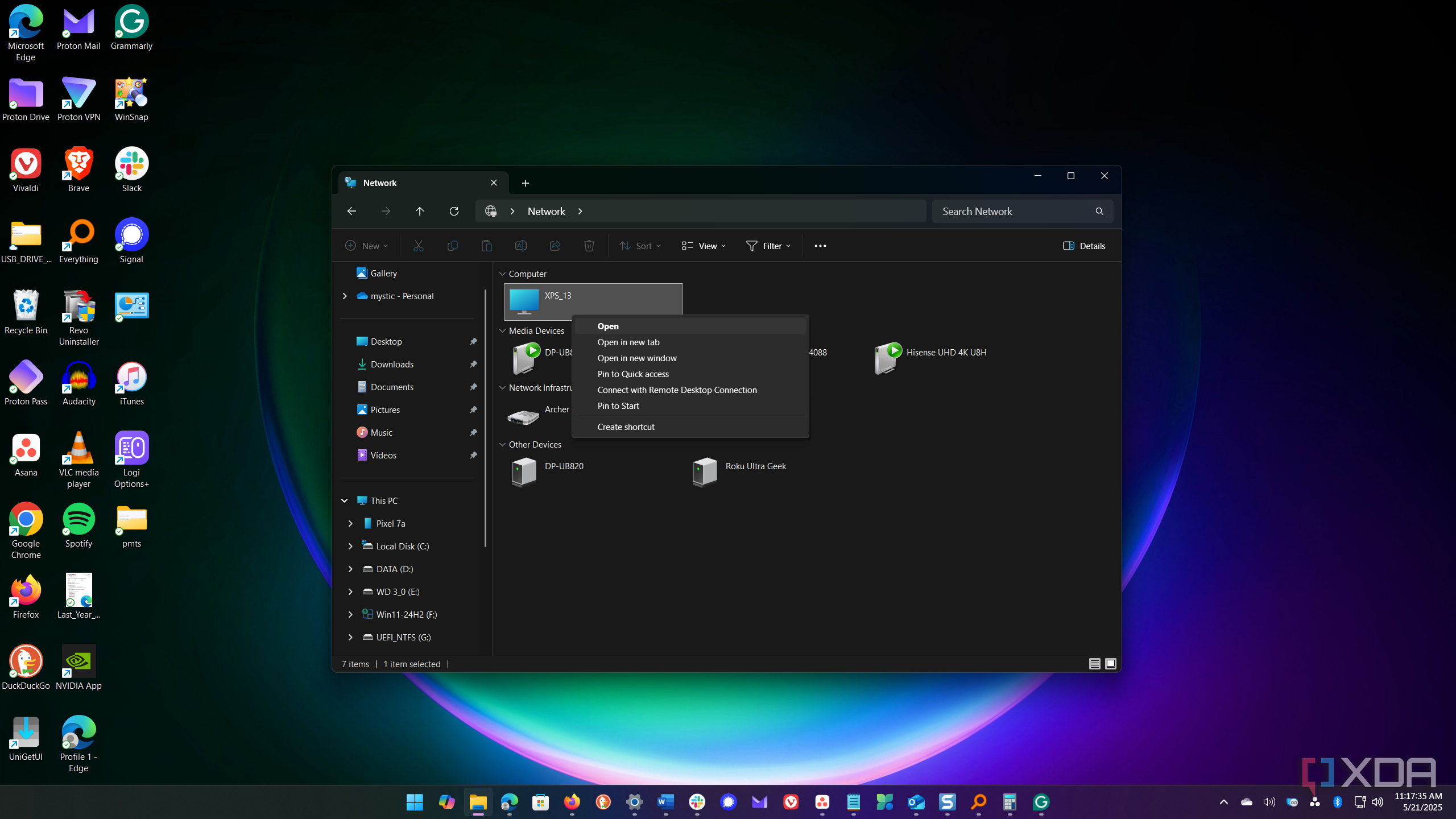Click the Cut scissors icon in toolbar
Viewport: 1456px width, 819px height.
click(x=418, y=246)
